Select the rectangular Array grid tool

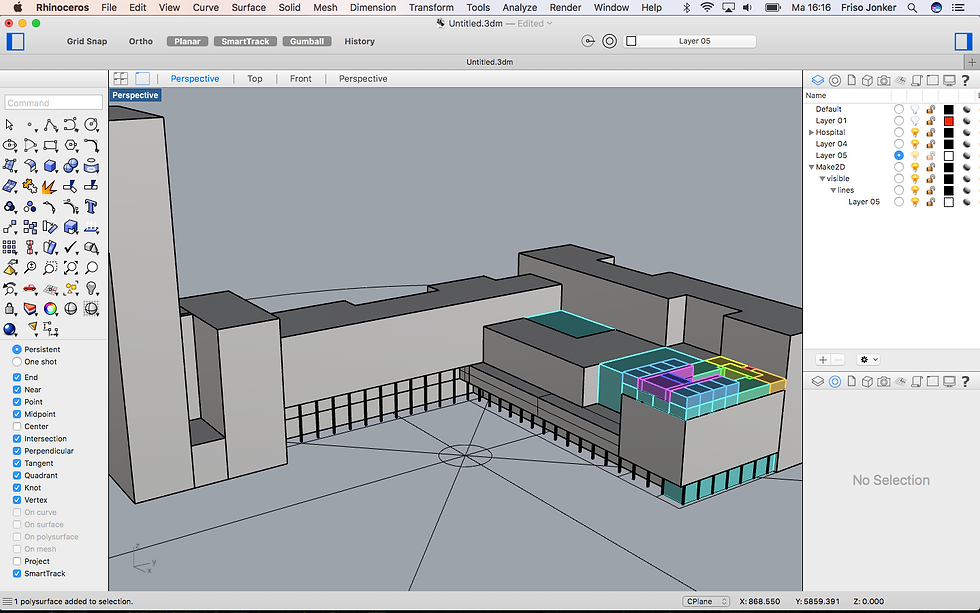[9, 247]
